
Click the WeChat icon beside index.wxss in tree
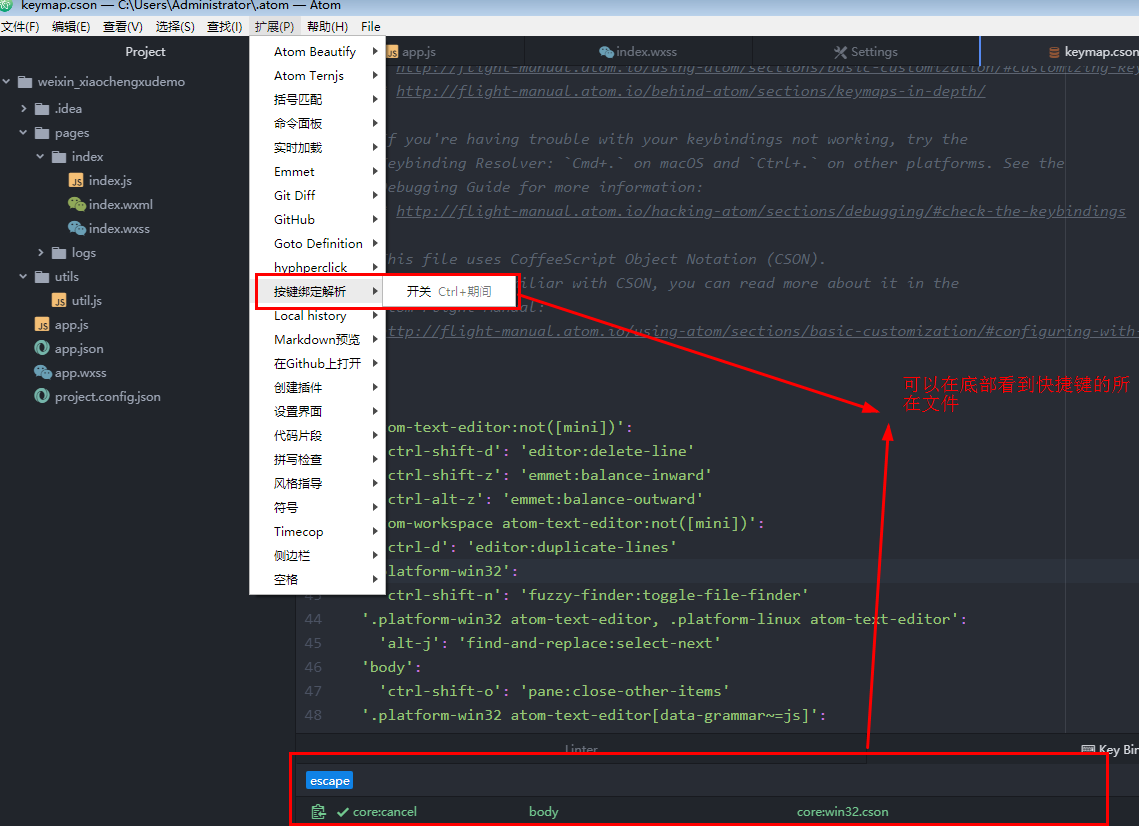coord(76,228)
